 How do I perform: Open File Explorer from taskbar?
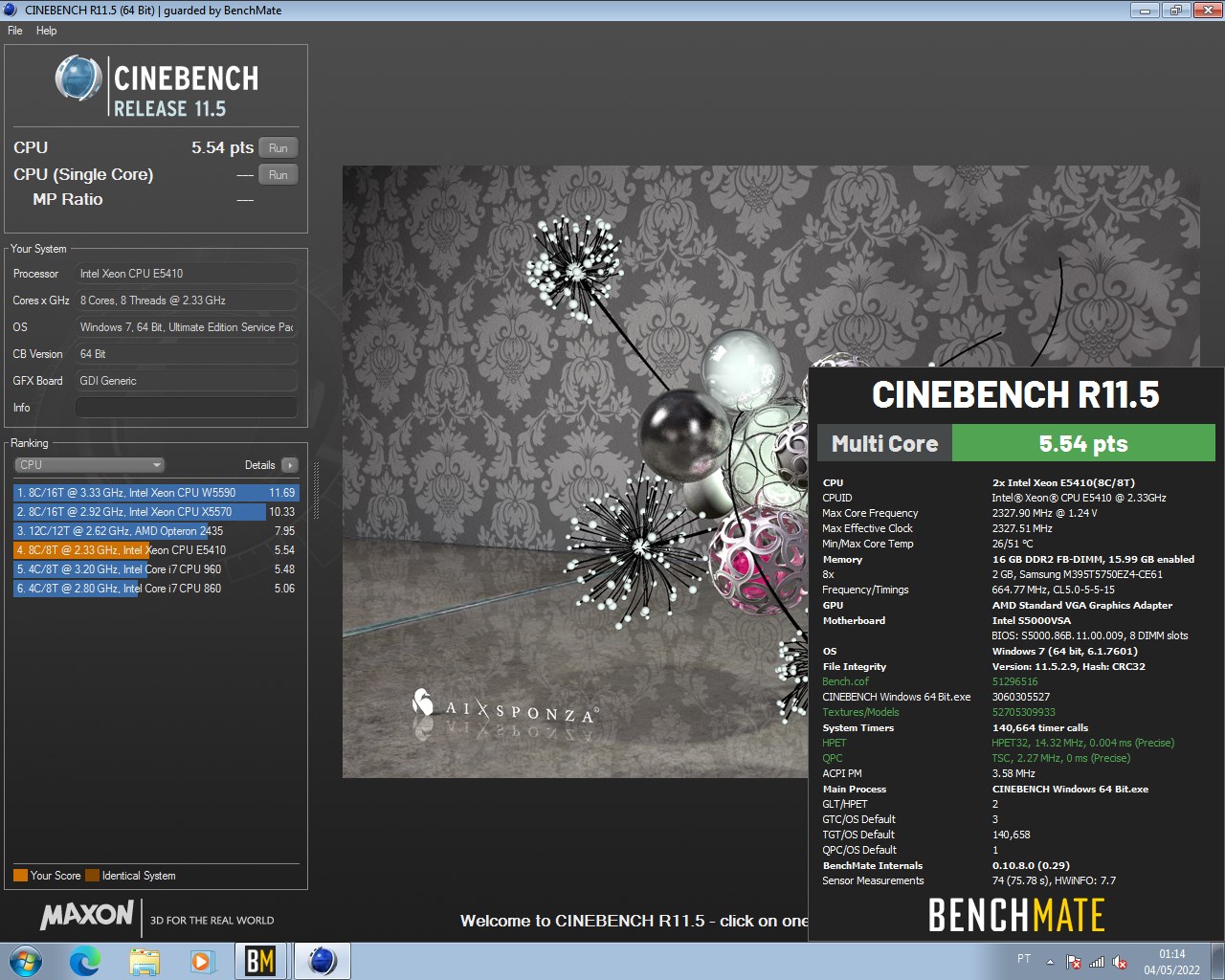(x=145, y=961)
